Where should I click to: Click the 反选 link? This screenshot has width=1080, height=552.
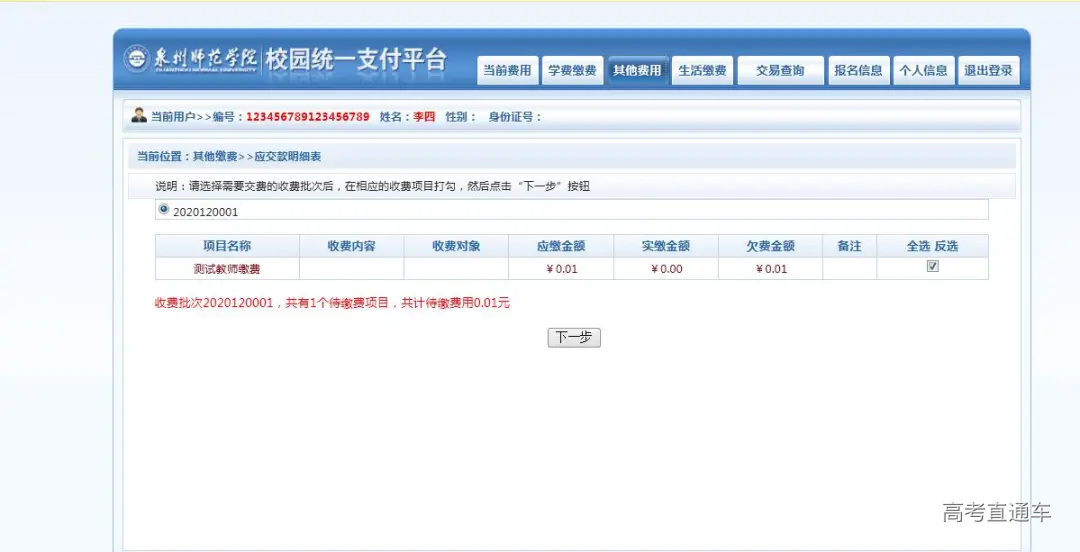946,246
